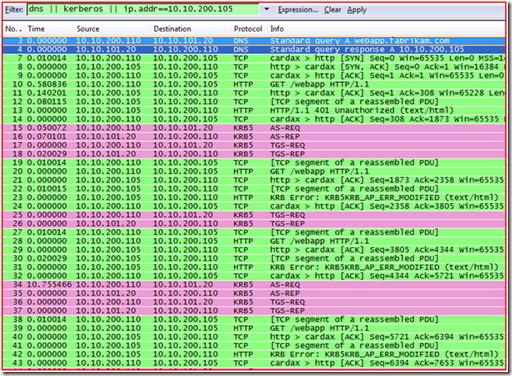Clear the display filter
Viewport: 512px width, 376px height.
pos(332,10)
